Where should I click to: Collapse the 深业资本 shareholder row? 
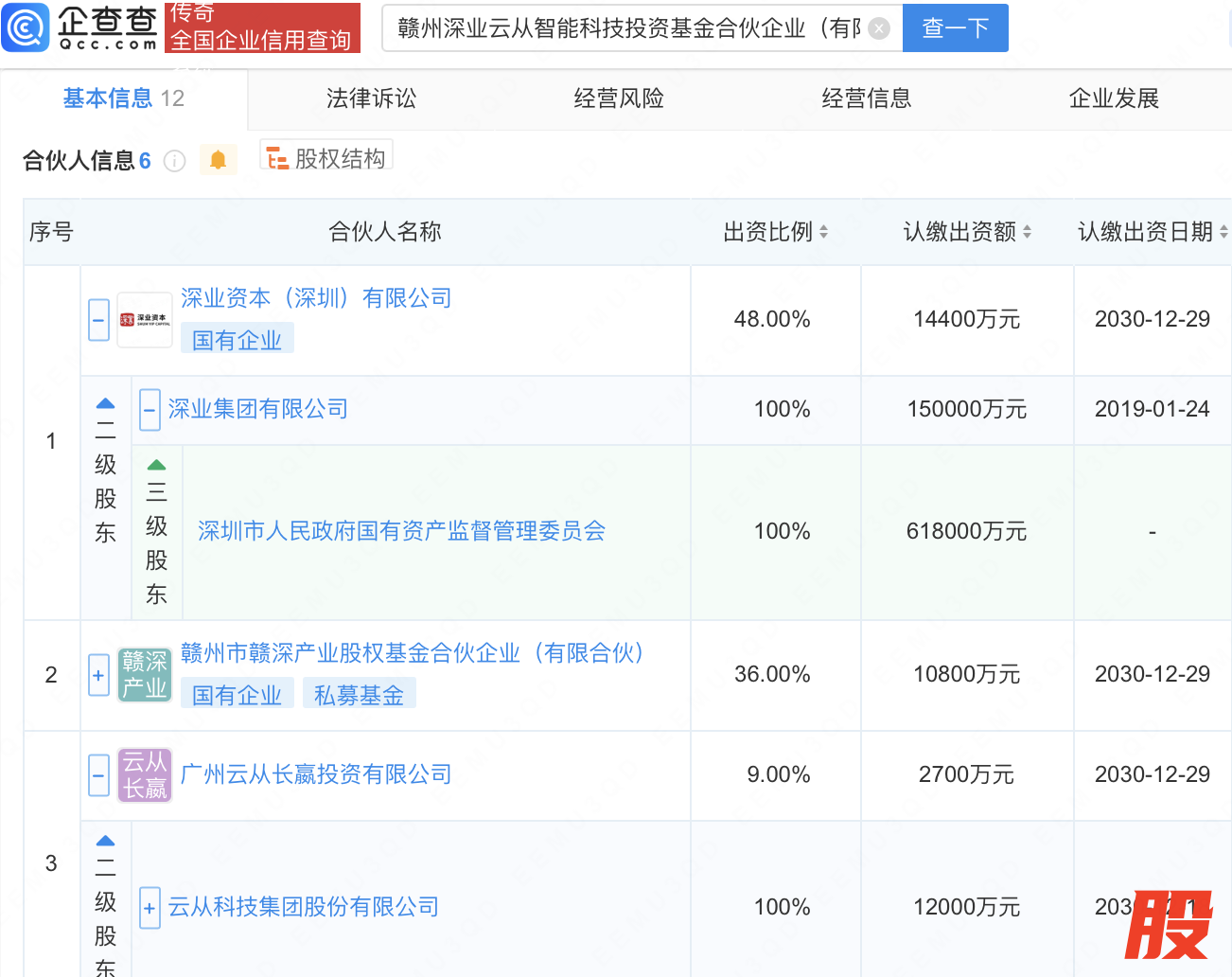pyautogui.click(x=98, y=320)
